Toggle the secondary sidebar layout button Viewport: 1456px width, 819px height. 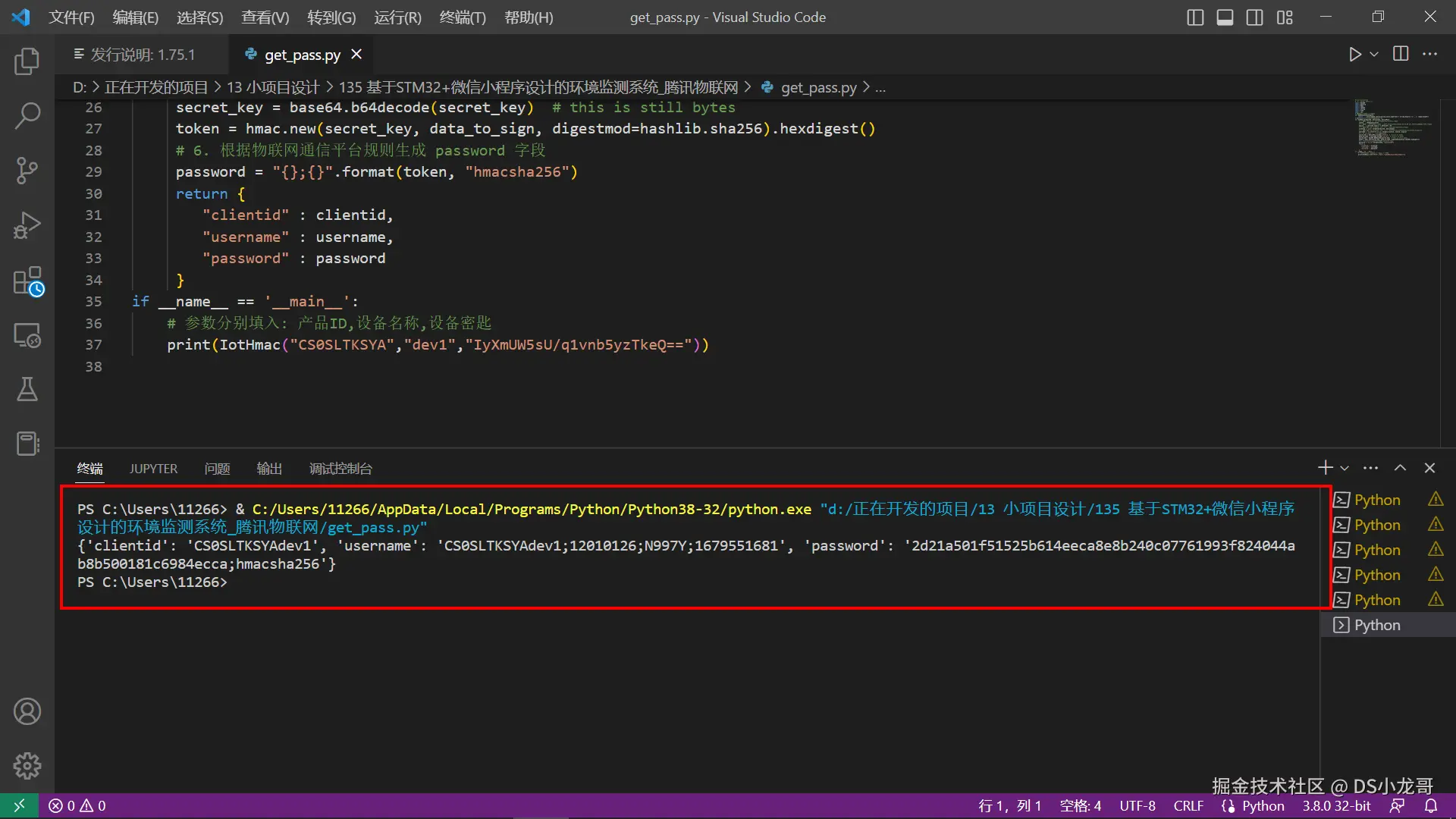(1254, 17)
